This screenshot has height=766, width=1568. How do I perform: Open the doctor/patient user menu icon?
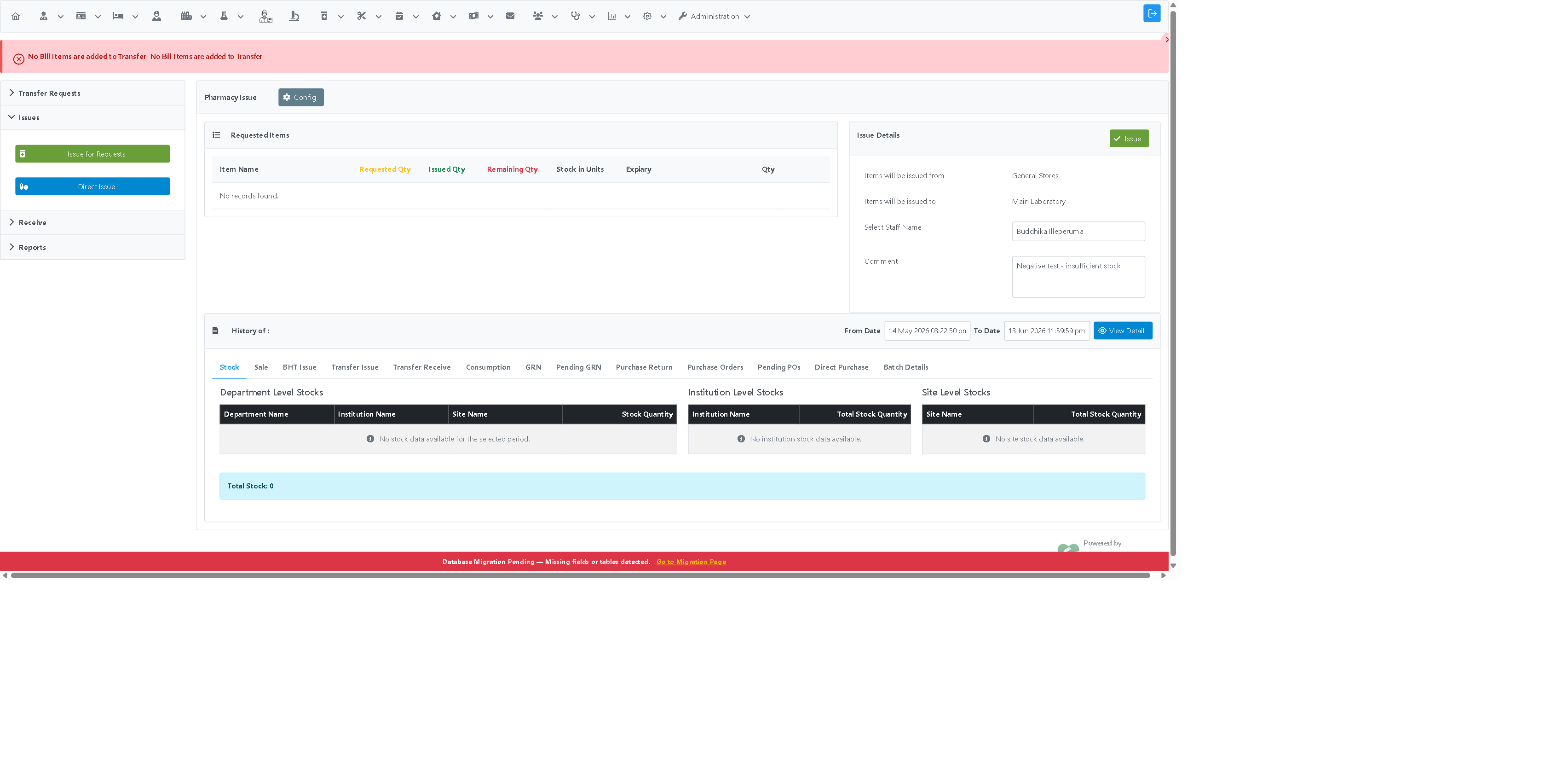[43, 17]
